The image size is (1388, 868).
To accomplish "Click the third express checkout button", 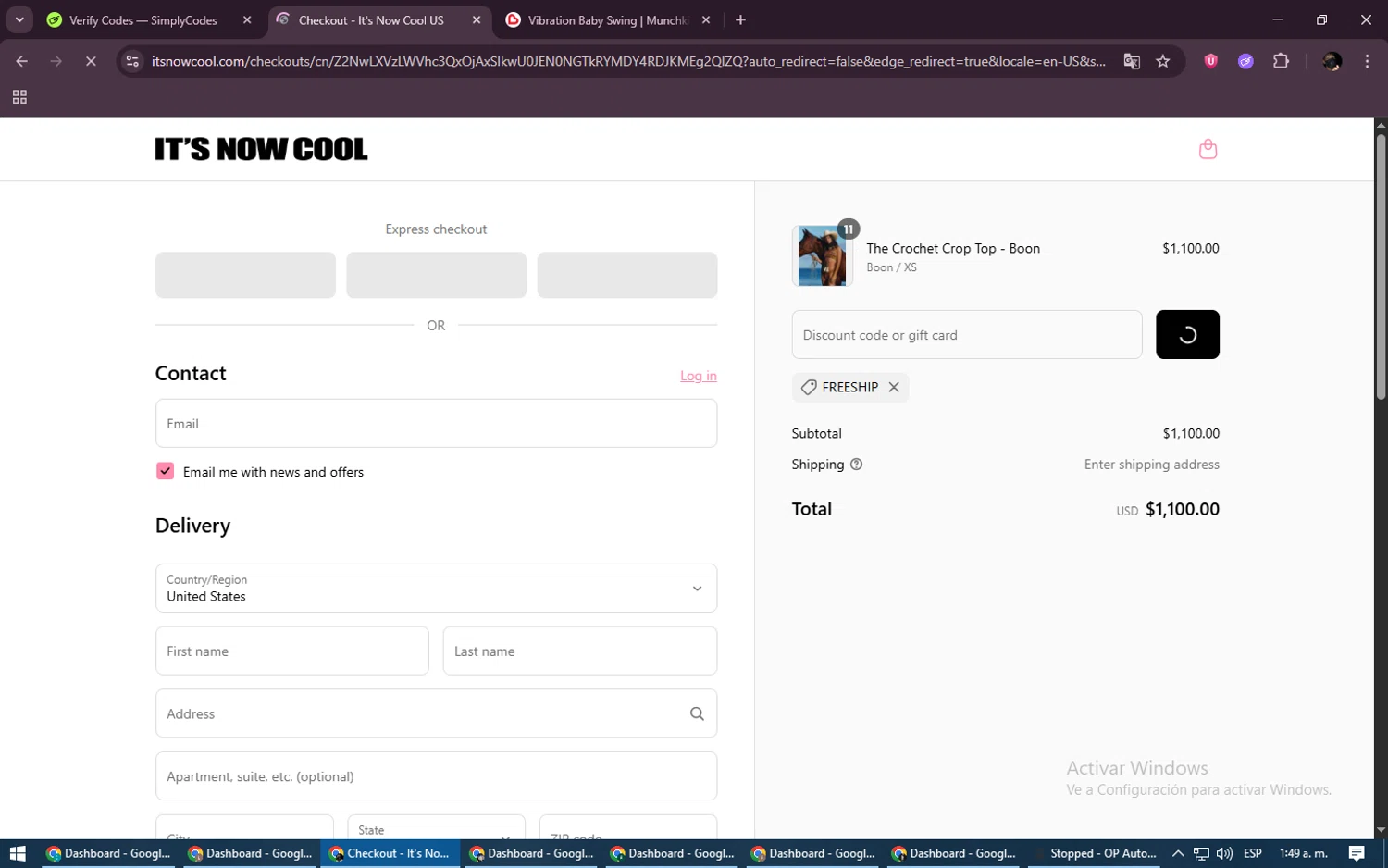I will (627, 275).
